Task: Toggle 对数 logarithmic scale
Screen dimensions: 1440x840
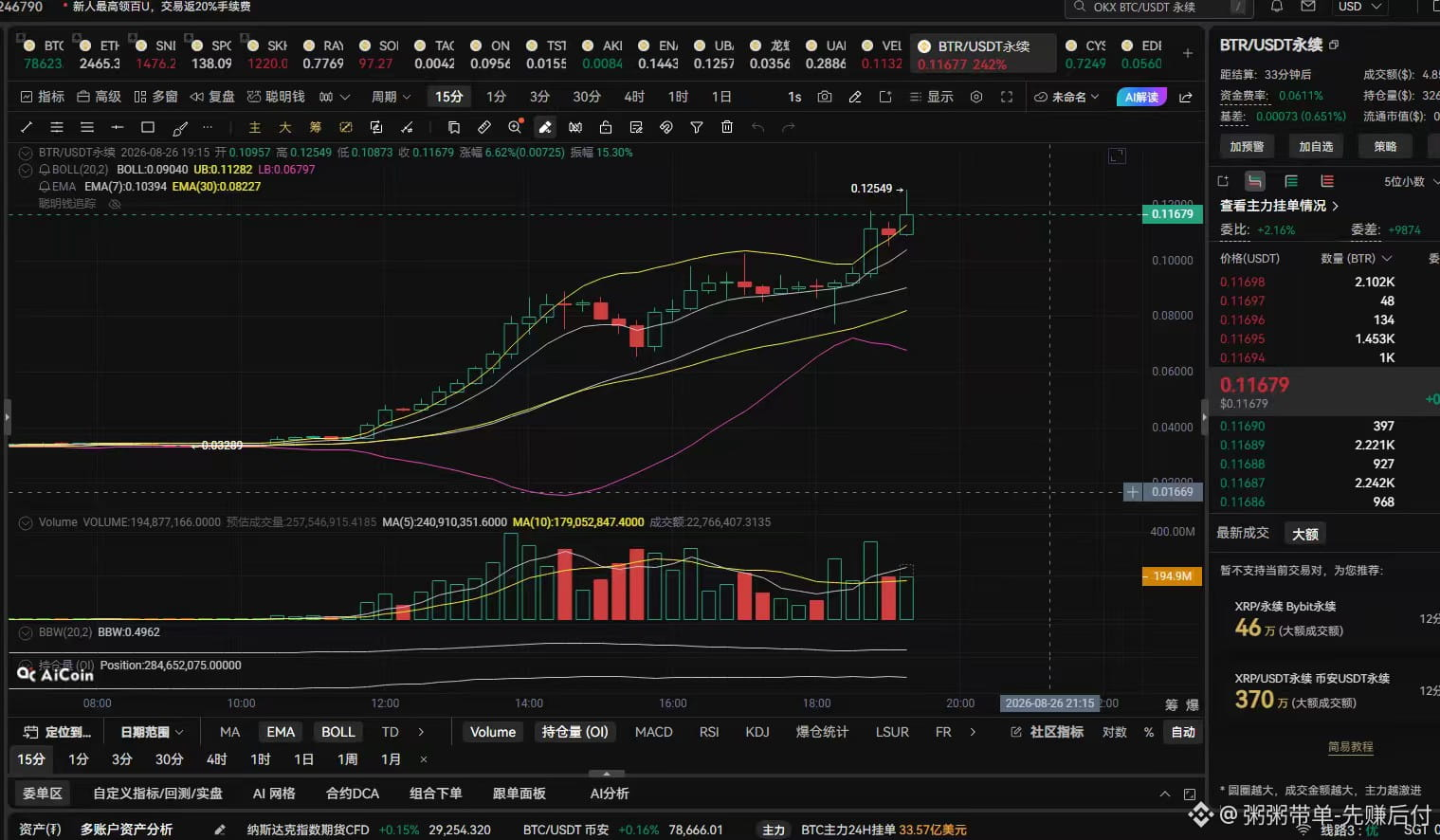Action: pyautogui.click(x=1115, y=732)
